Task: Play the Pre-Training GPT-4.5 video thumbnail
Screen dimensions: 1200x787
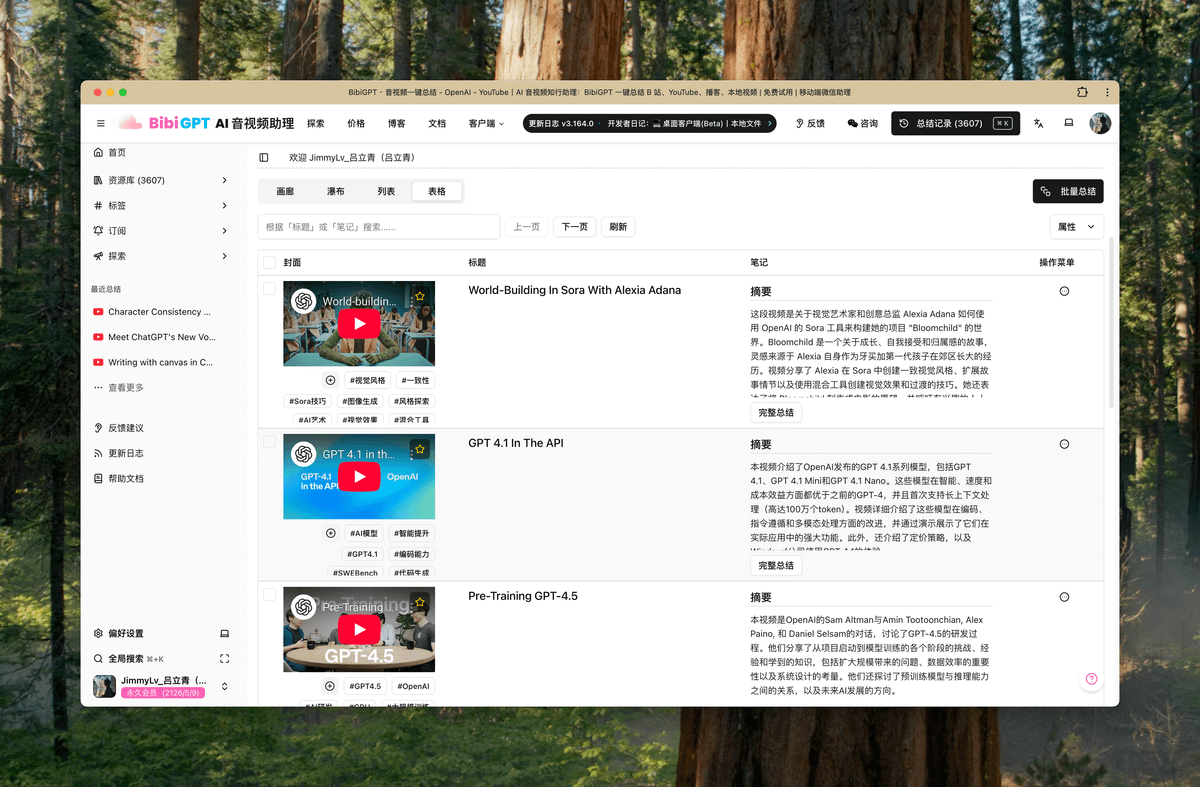Action: [359, 629]
